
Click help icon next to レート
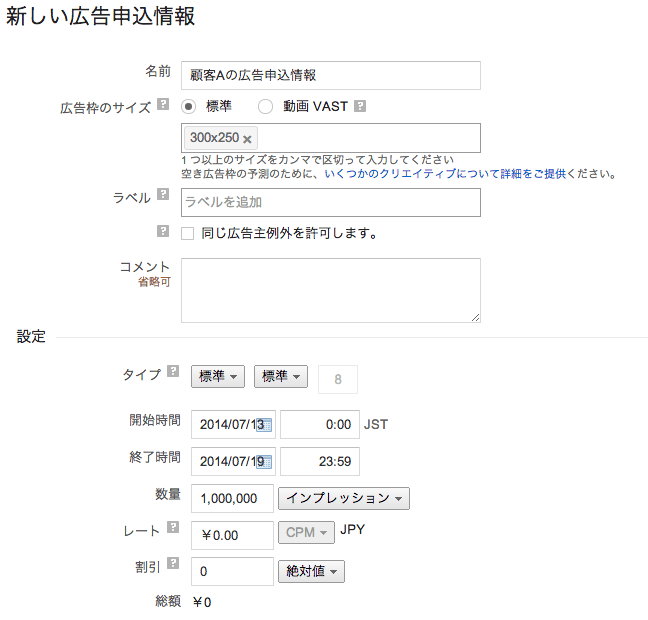tap(173, 526)
